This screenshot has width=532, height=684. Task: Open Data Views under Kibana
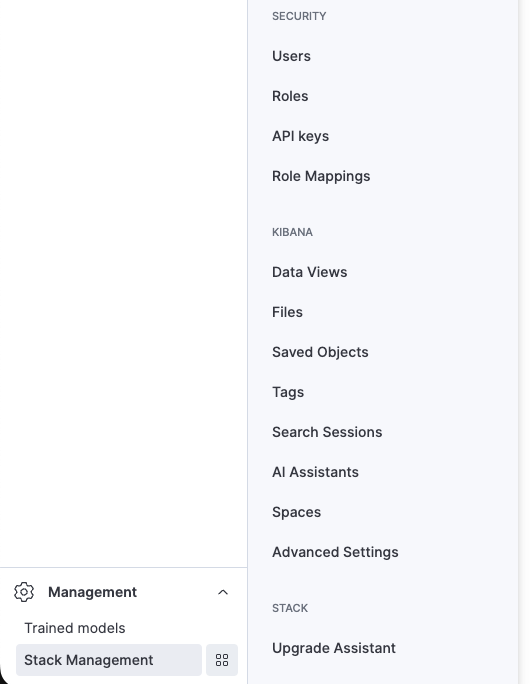point(310,272)
